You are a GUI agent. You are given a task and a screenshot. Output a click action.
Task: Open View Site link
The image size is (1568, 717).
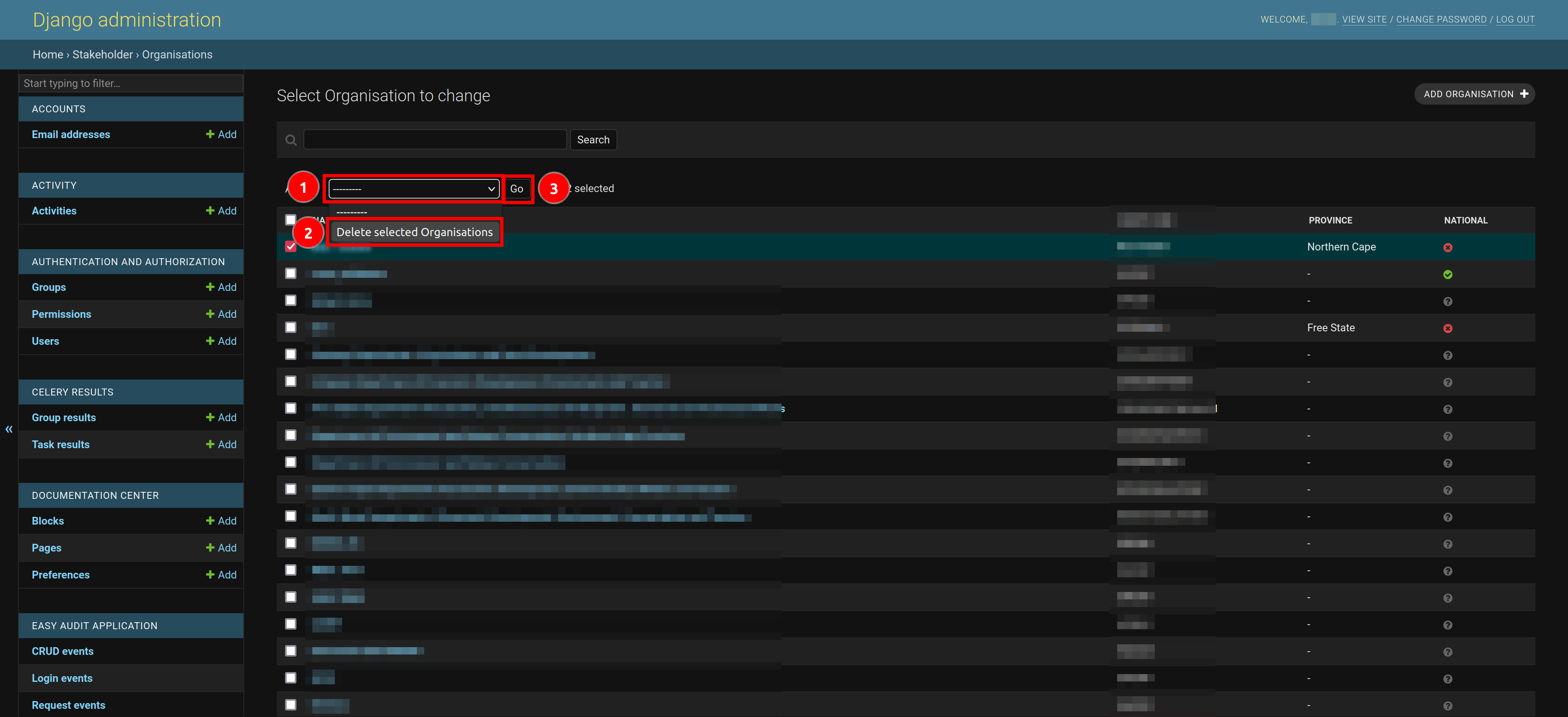coord(1364,20)
